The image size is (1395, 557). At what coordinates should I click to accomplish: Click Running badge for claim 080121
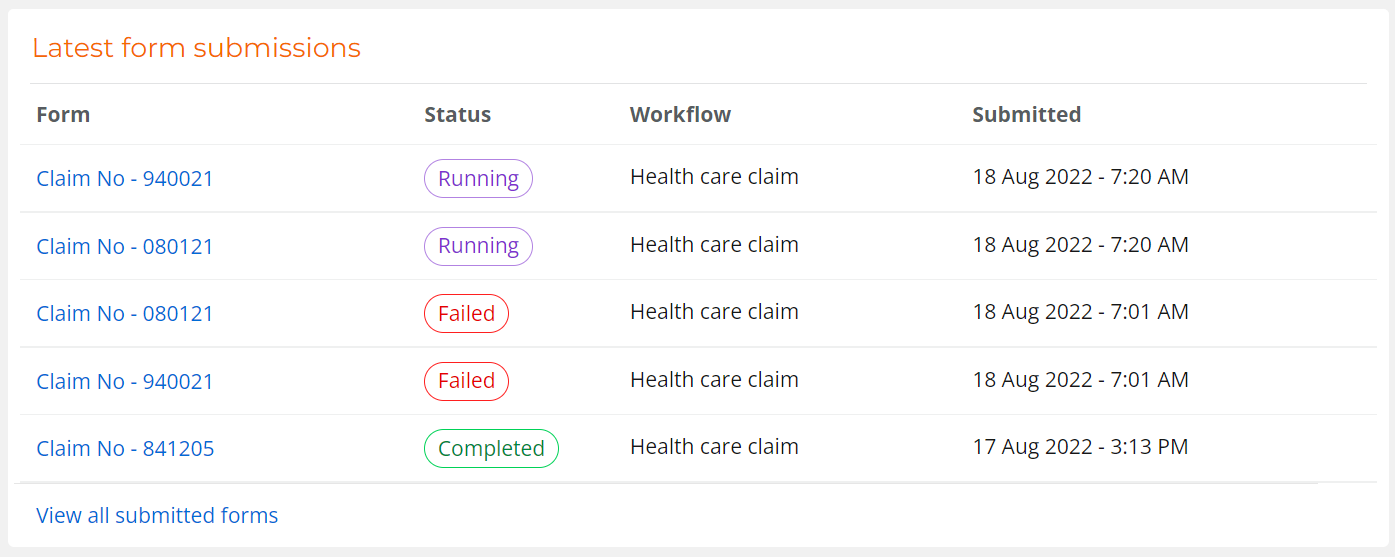478,246
